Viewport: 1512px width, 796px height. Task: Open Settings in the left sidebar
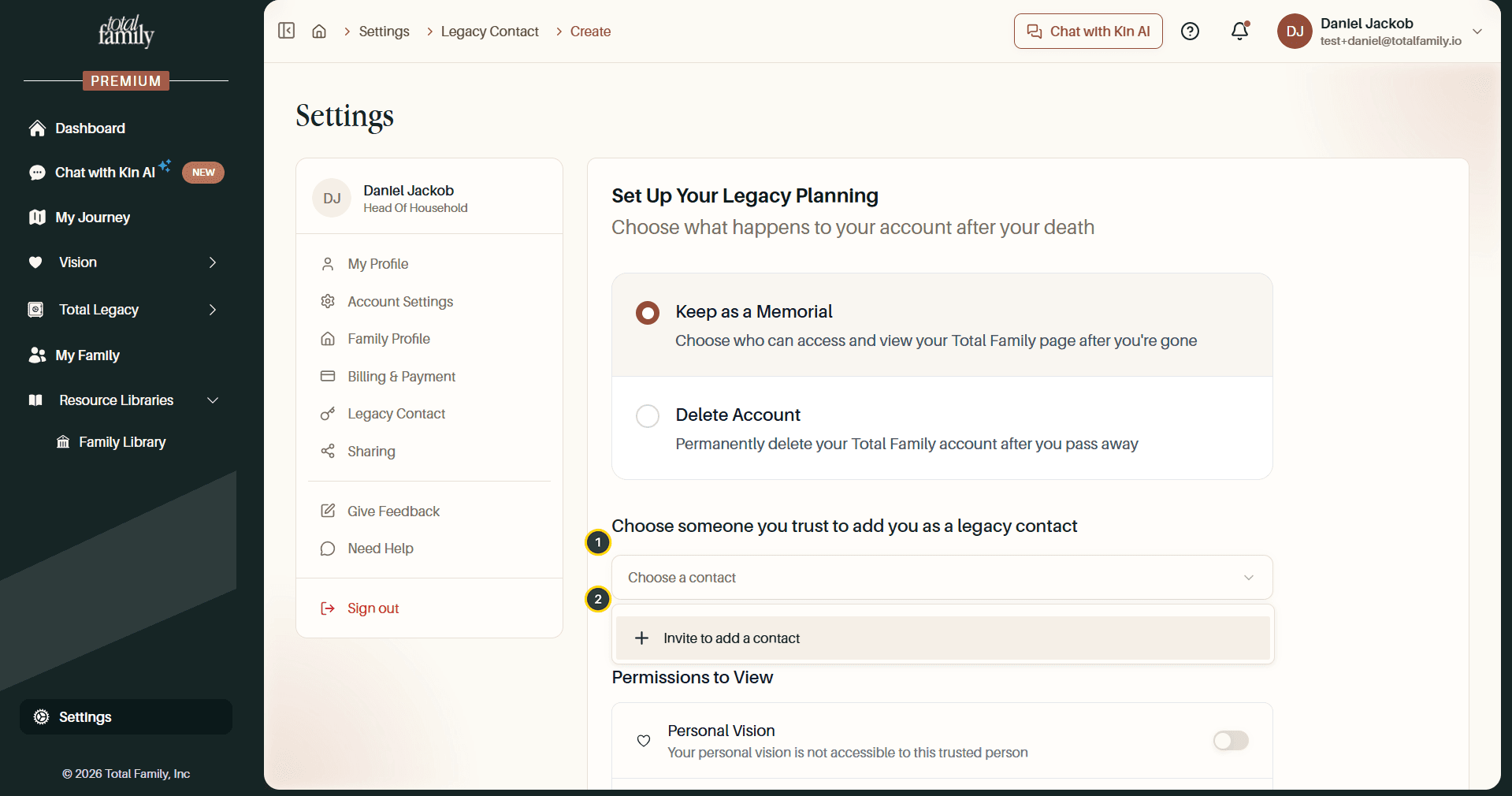coord(126,717)
